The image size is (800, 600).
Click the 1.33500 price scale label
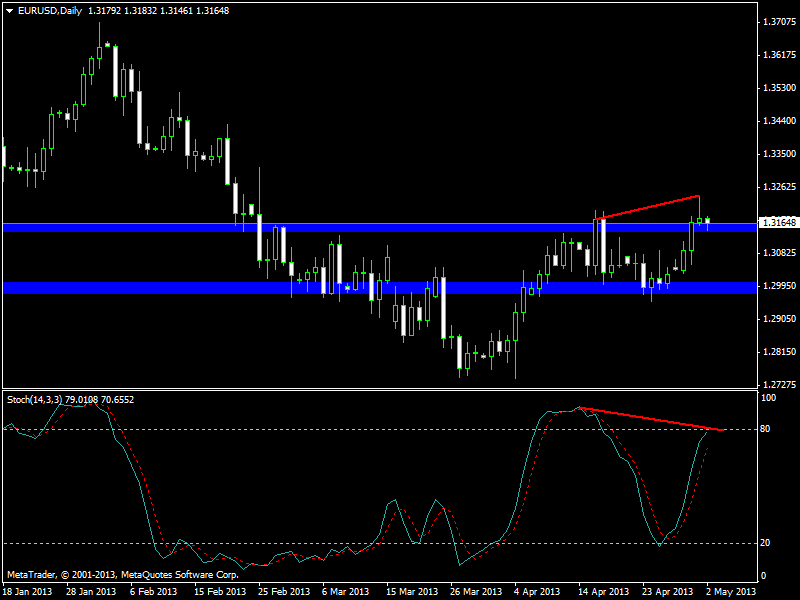click(779, 154)
